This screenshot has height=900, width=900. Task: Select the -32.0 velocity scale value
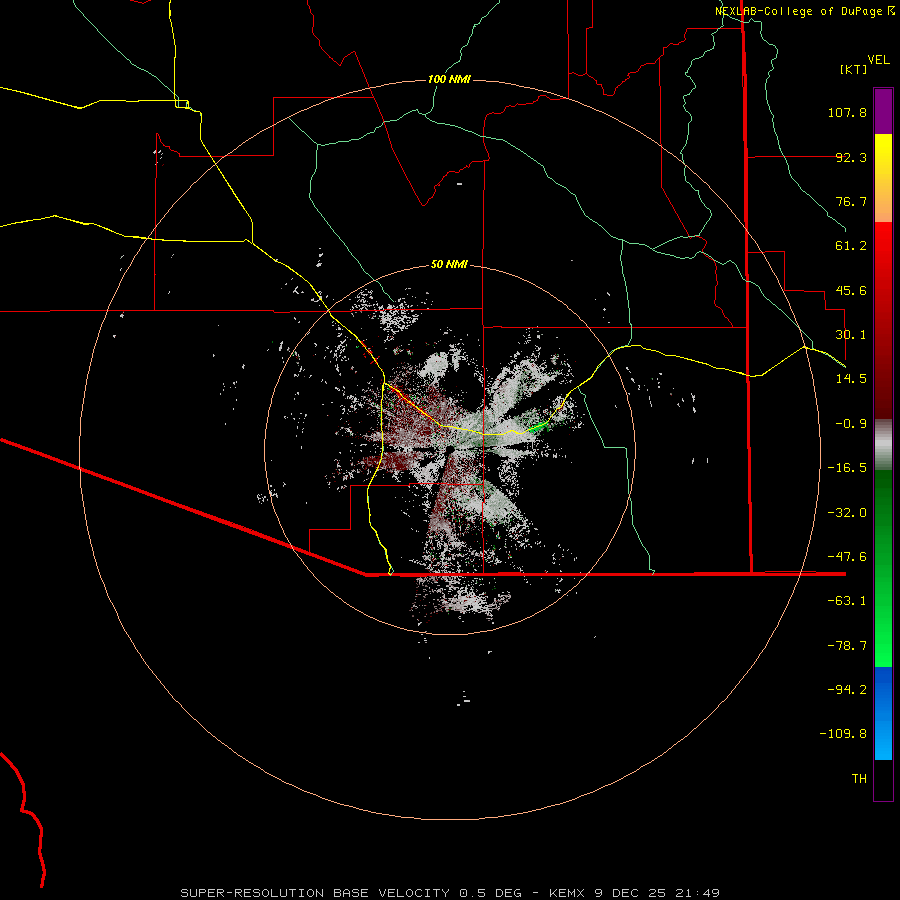847,513
